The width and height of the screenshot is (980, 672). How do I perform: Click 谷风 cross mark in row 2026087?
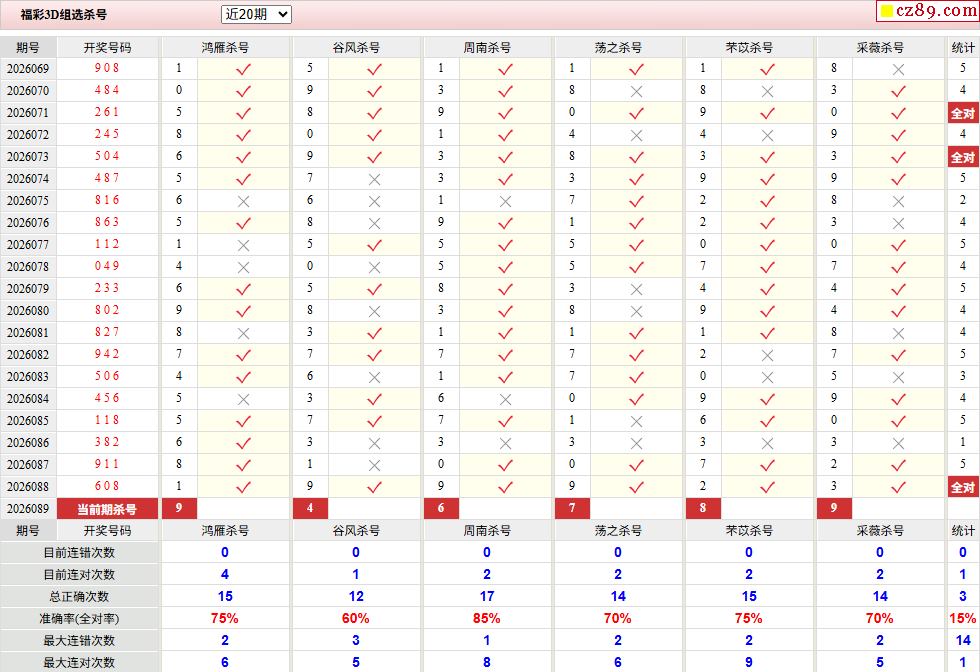pos(374,466)
